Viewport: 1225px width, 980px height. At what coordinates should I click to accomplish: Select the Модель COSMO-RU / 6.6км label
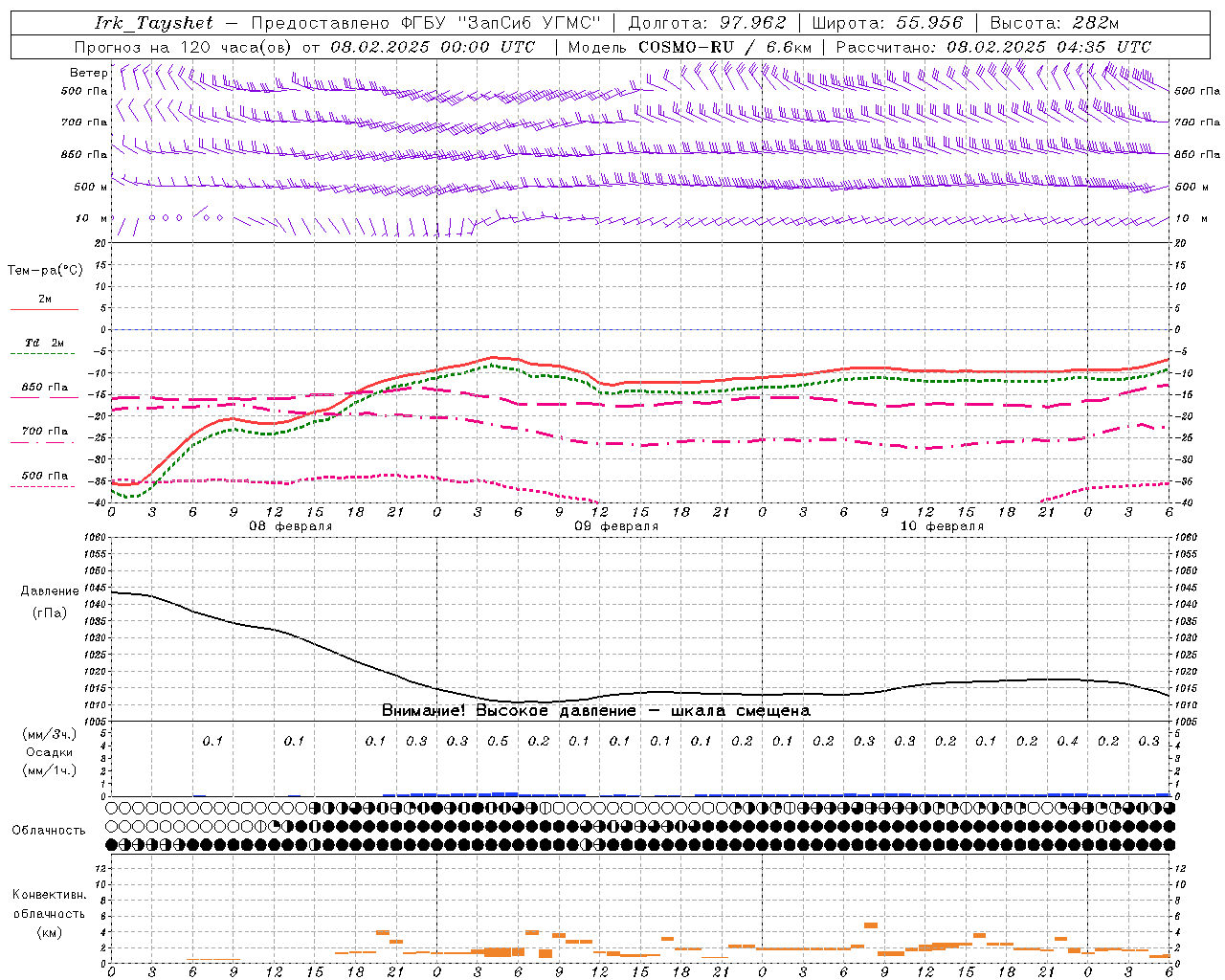coord(690,47)
